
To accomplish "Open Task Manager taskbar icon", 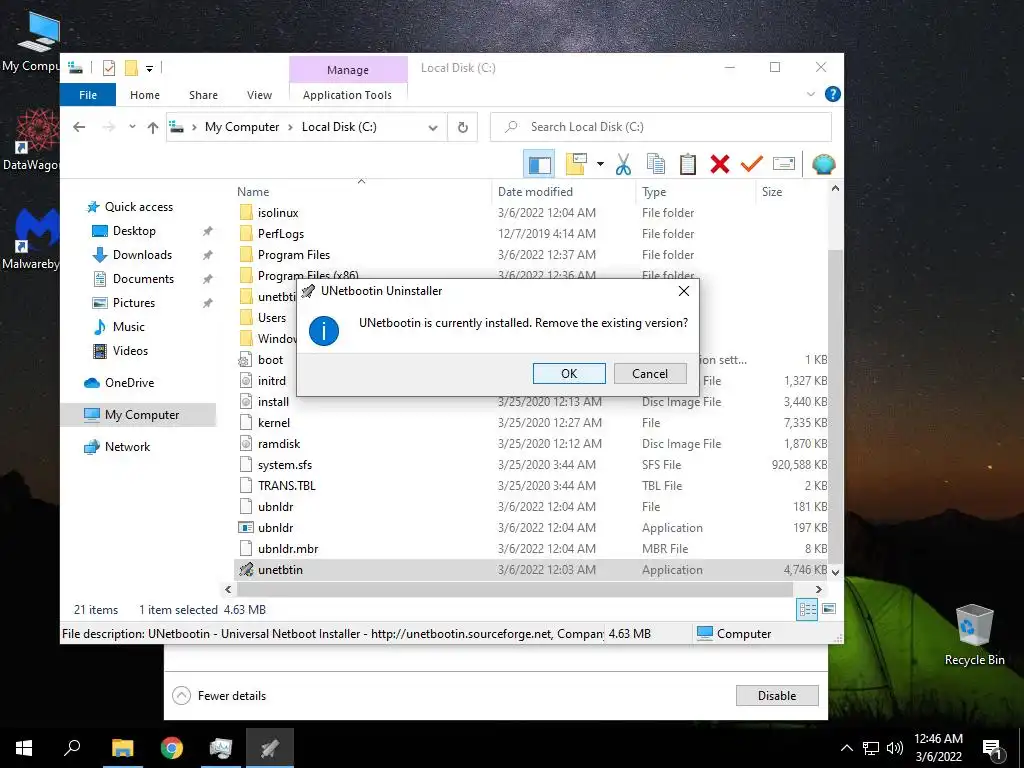I will point(221,748).
